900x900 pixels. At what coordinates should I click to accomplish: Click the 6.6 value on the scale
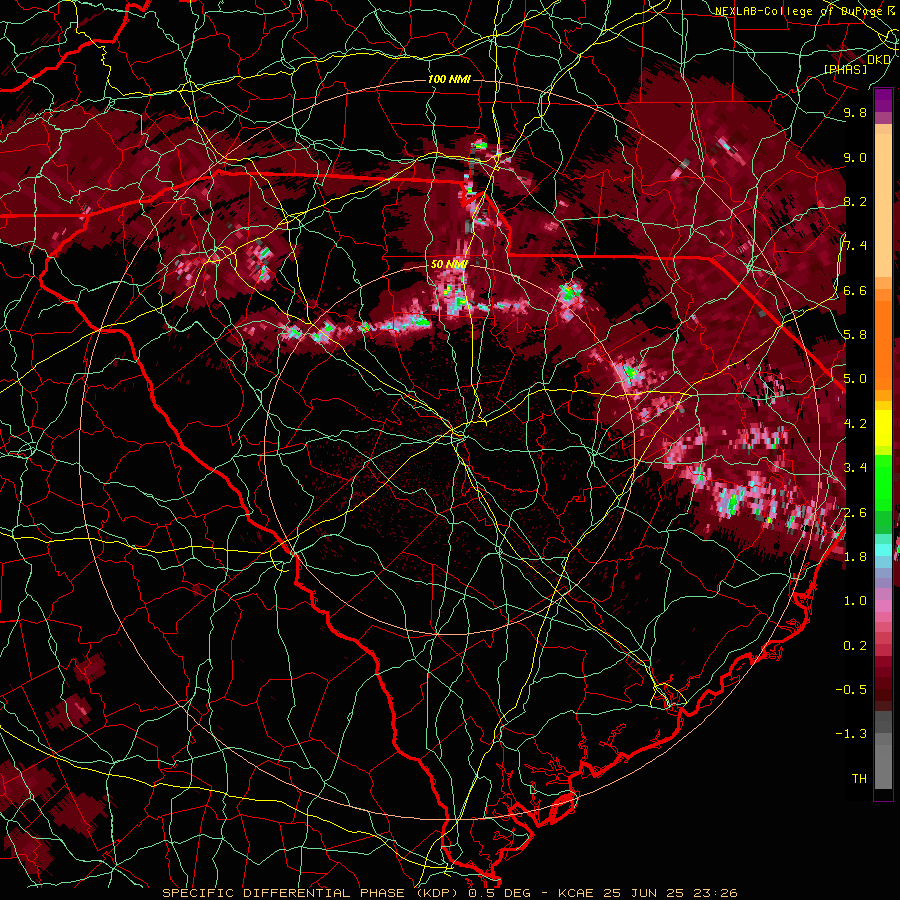click(x=855, y=290)
